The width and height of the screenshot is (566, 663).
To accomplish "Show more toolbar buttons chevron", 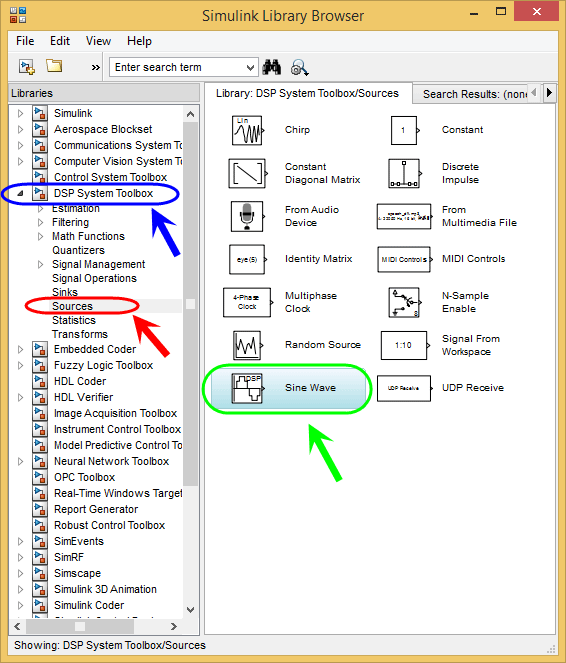I will (96, 67).
